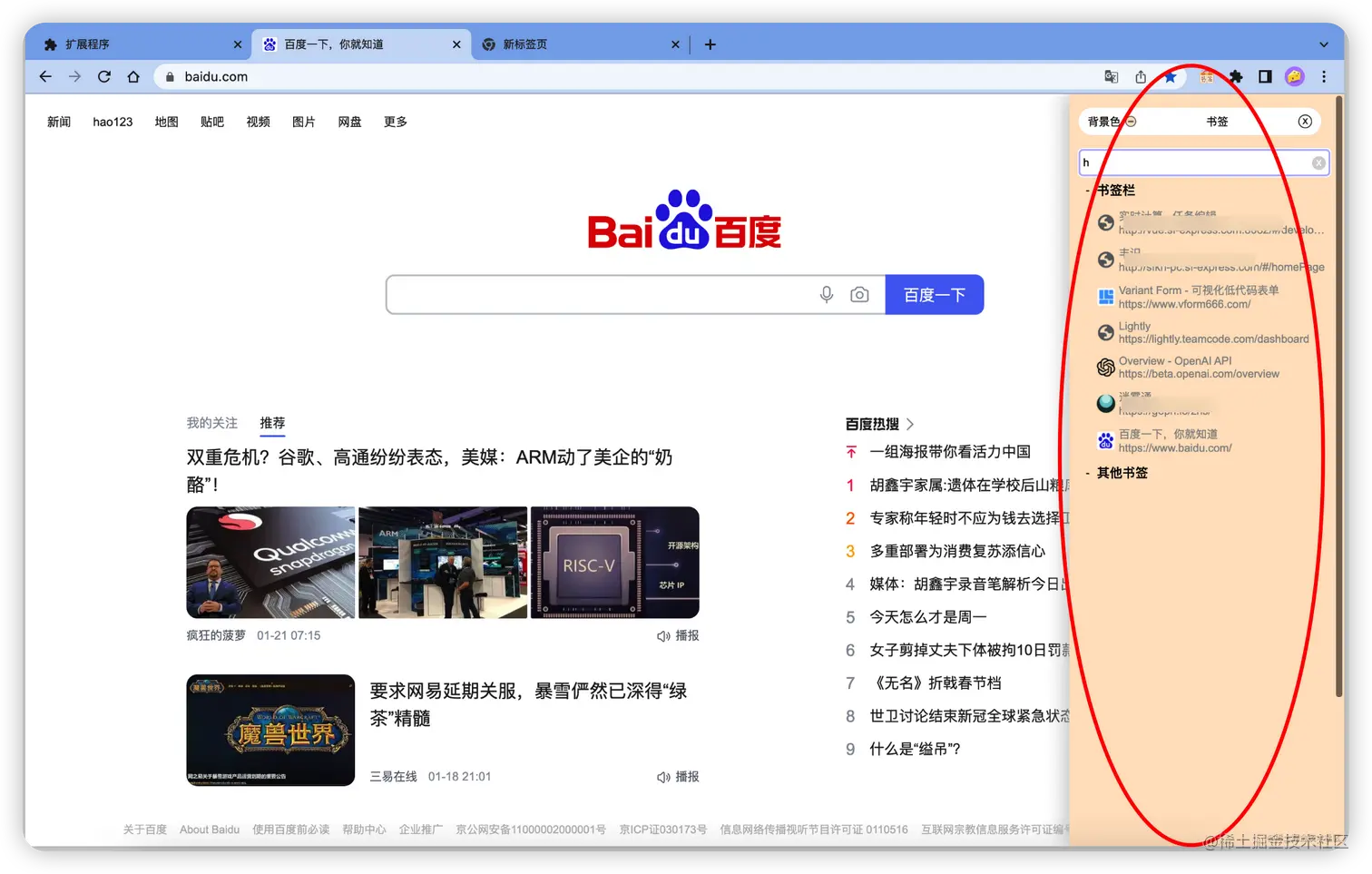Image resolution: width=1372 pixels, height=874 pixels.
Task: Click the share page icon
Action: pos(1141,77)
